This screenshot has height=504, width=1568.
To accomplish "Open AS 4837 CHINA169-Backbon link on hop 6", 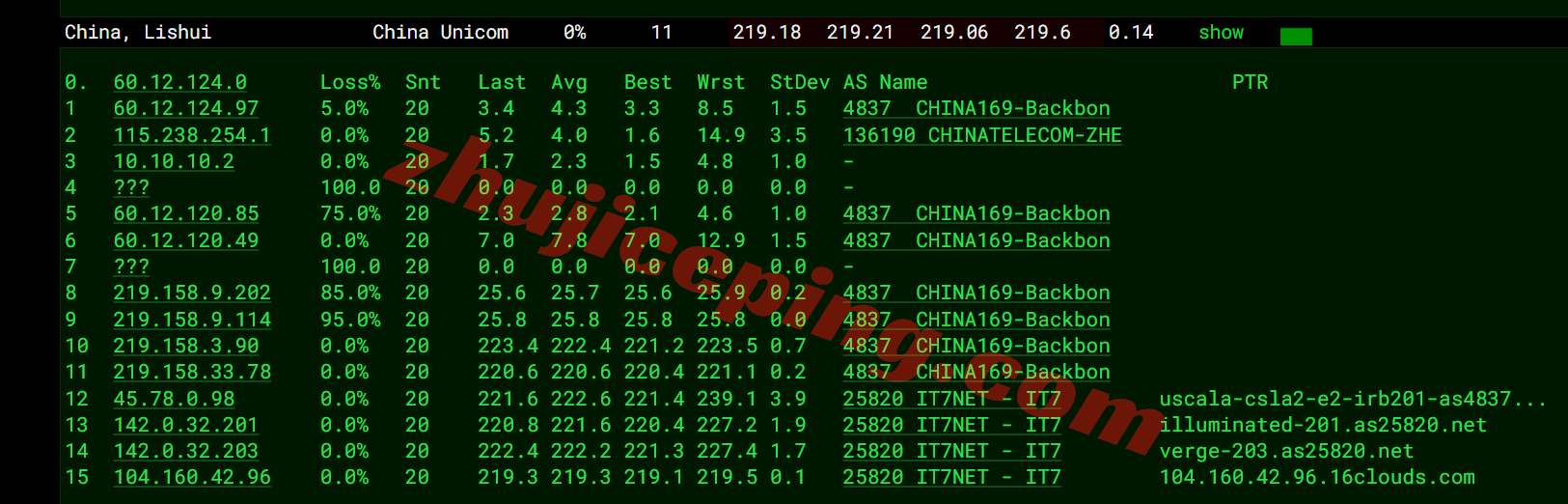I will [977, 240].
